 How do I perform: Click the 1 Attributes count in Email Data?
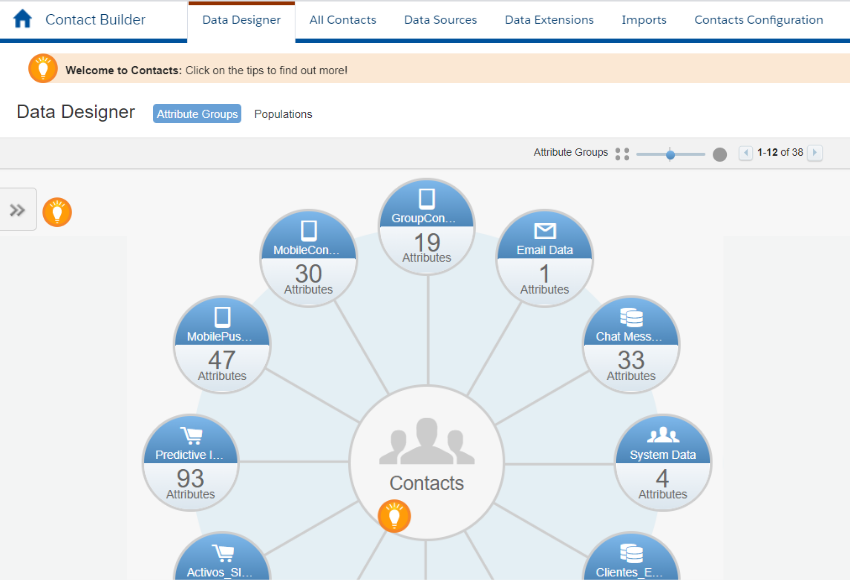545,279
